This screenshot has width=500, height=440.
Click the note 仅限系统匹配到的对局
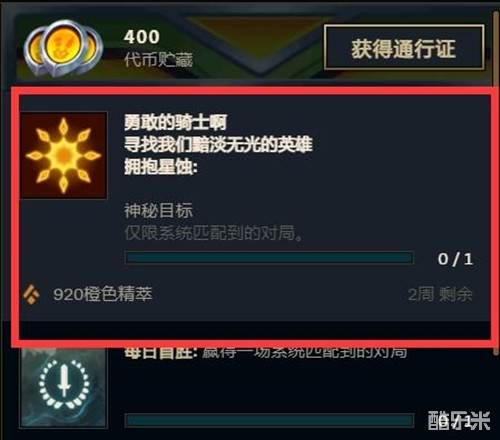coord(213,233)
